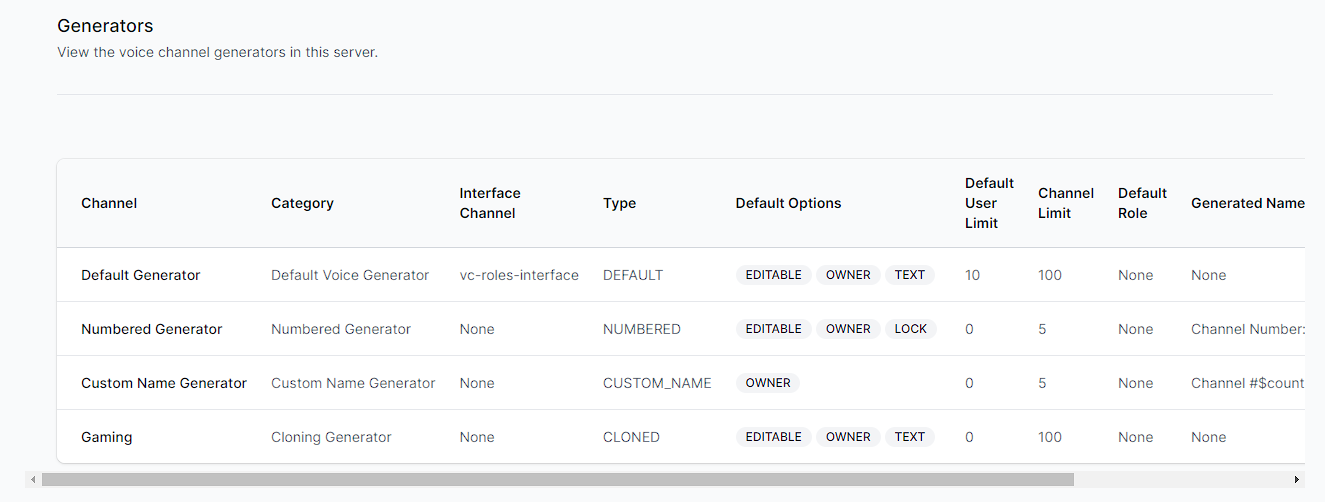Click TEXT badge in Default Generator row
This screenshot has height=502, width=1325.
point(910,275)
